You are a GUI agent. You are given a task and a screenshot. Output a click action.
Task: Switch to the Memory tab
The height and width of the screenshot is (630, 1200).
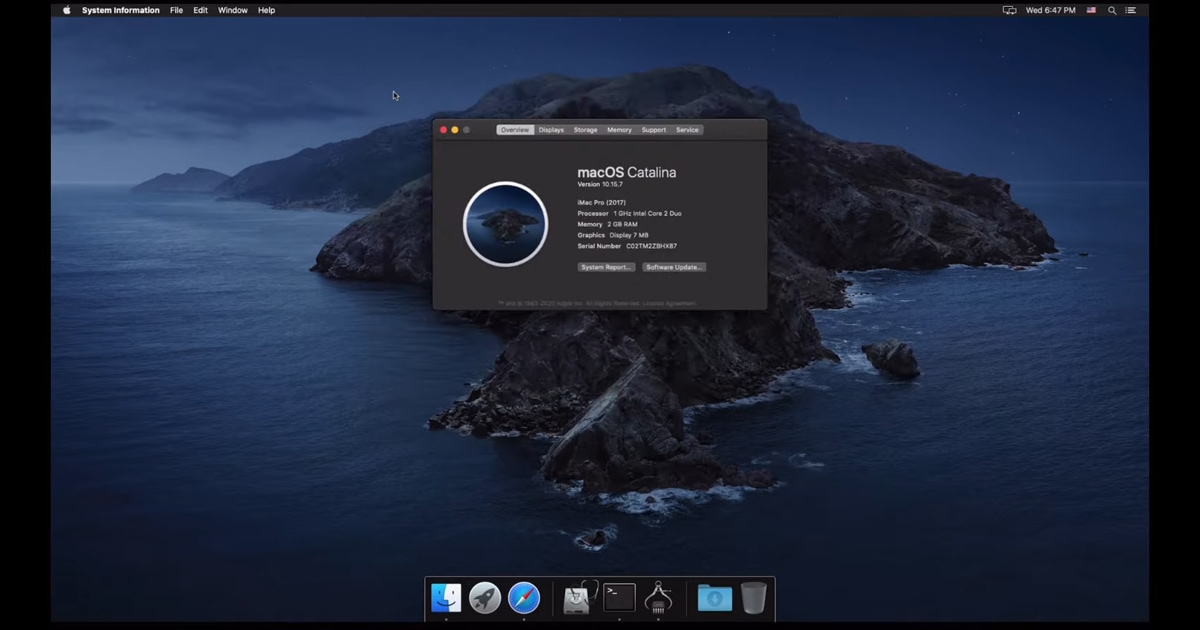pyautogui.click(x=619, y=130)
